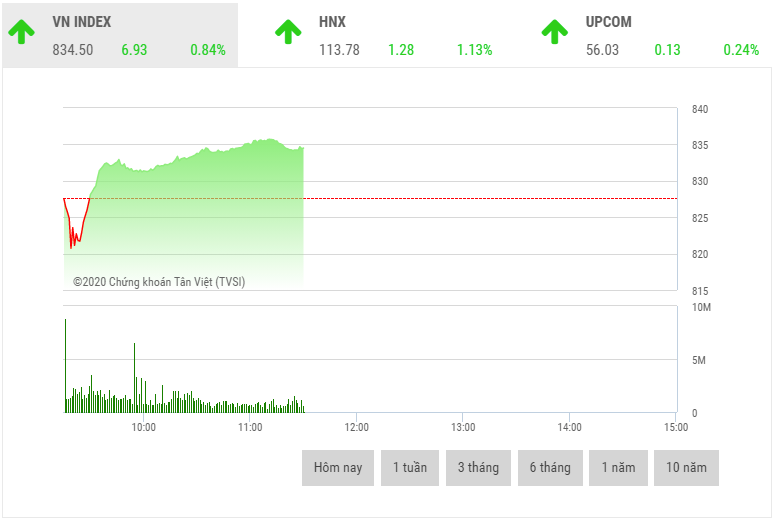
Task: Click the red dashed reference price line
Action: [450, 198]
